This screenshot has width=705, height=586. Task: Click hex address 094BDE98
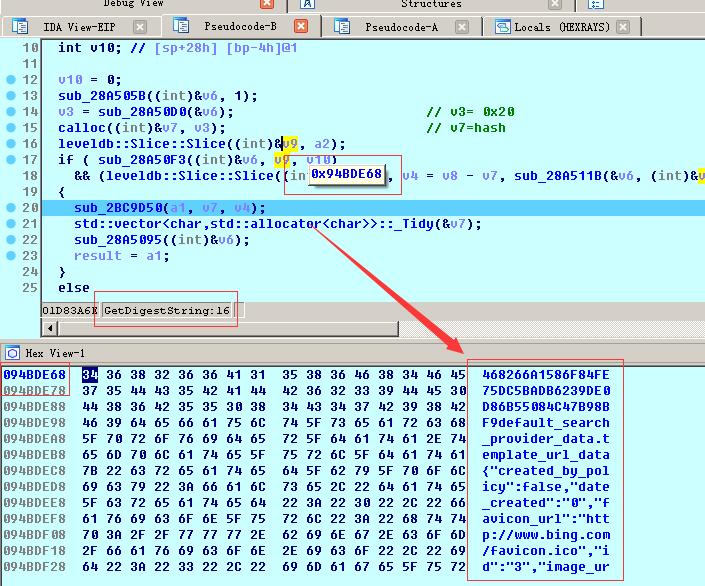[35, 423]
